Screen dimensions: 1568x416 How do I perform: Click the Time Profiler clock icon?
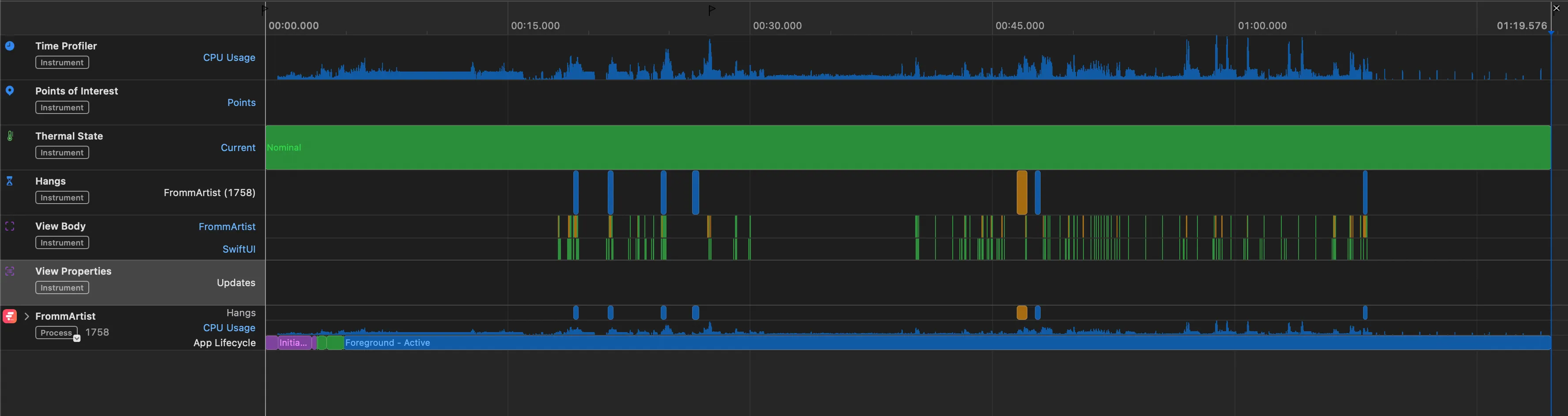(10, 45)
